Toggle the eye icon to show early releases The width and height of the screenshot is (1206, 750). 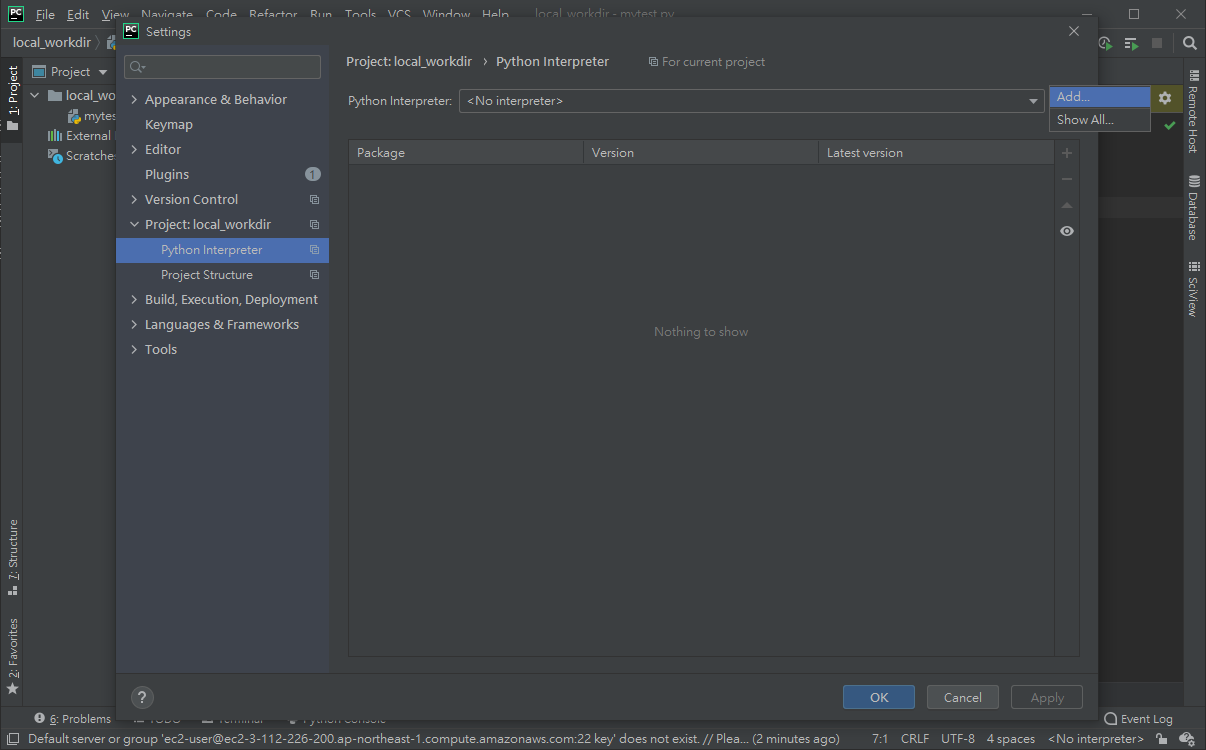pos(1067,231)
